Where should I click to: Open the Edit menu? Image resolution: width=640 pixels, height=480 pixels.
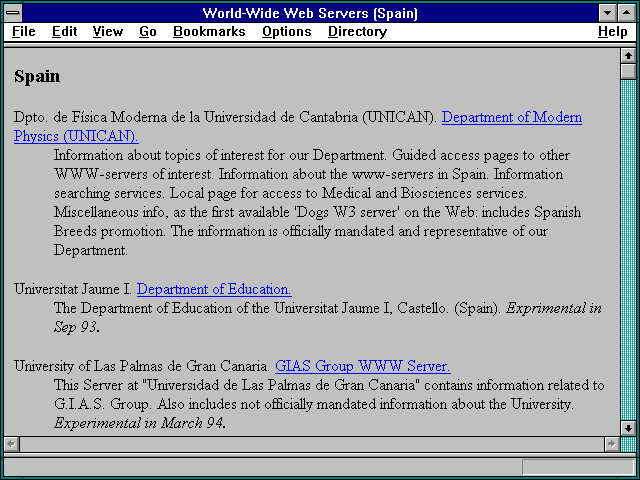(64, 31)
